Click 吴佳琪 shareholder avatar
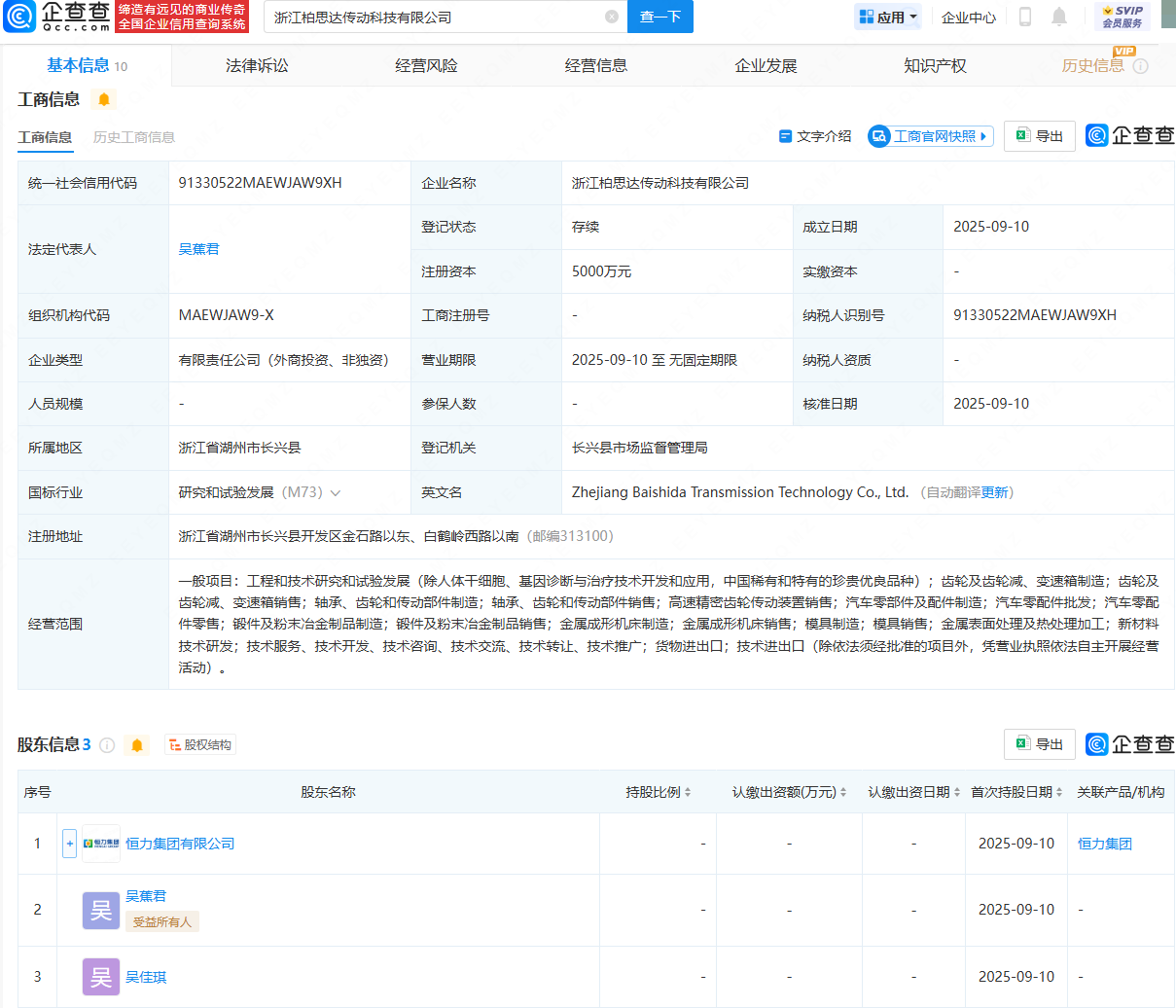 point(101,977)
